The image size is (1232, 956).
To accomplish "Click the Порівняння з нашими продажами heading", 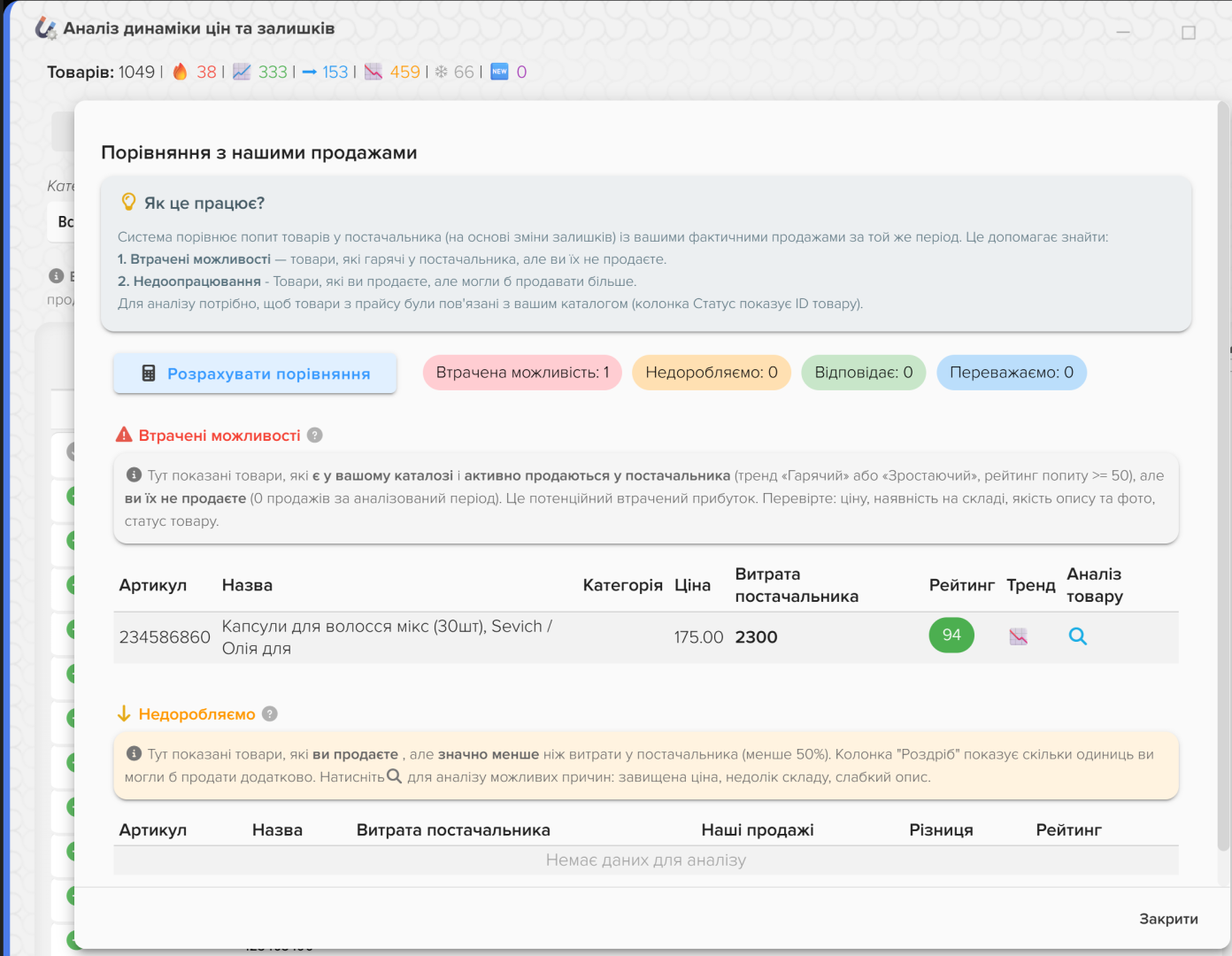I will [259, 152].
